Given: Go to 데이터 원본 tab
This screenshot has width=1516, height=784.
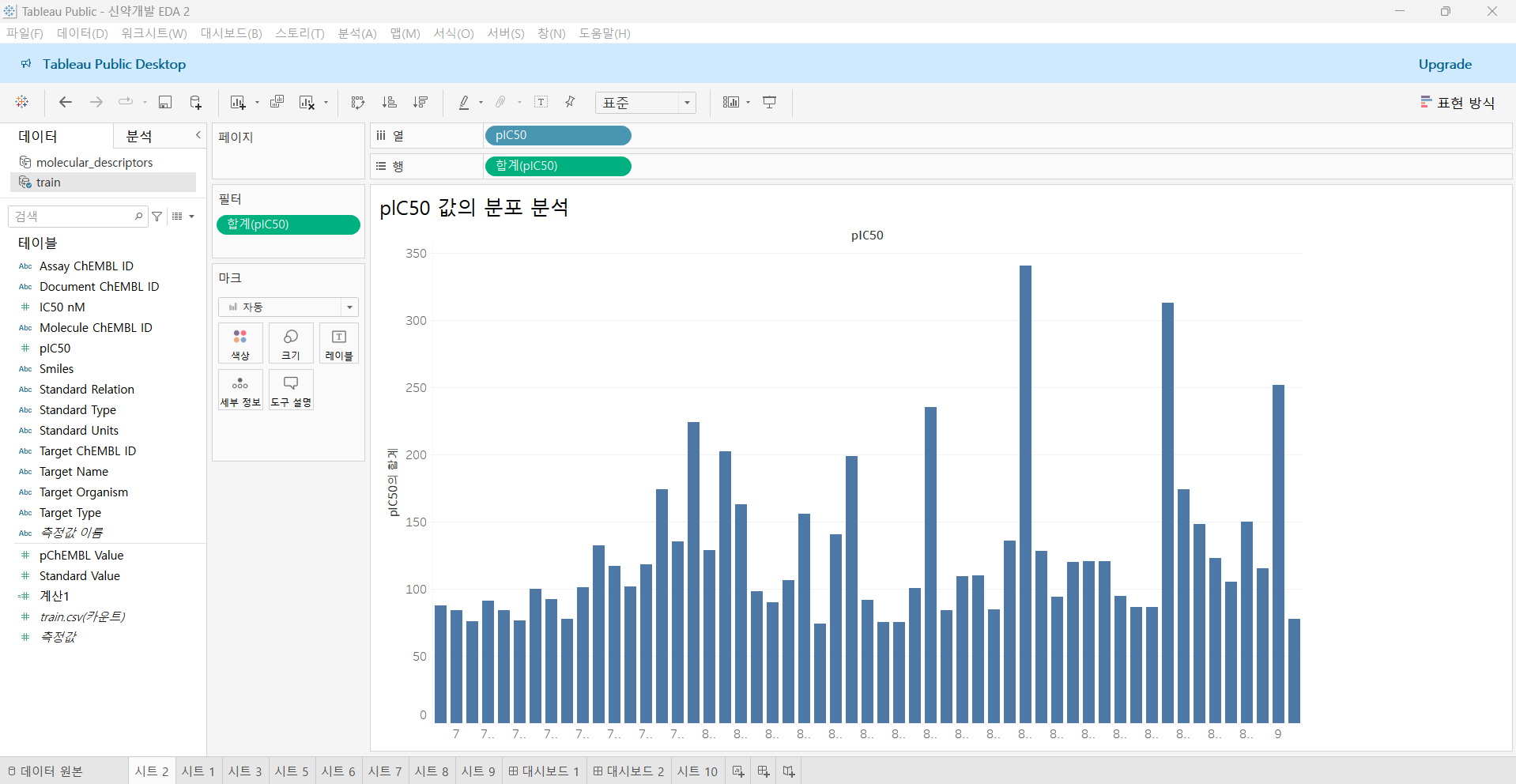Looking at the screenshot, I should pyautogui.click(x=45, y=771).
